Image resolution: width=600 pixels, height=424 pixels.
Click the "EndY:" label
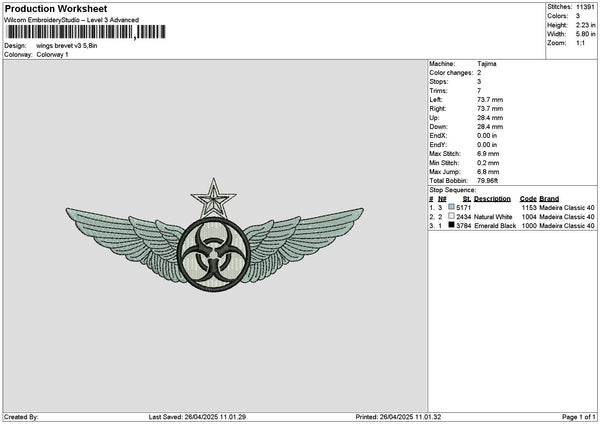pos(438,145)
